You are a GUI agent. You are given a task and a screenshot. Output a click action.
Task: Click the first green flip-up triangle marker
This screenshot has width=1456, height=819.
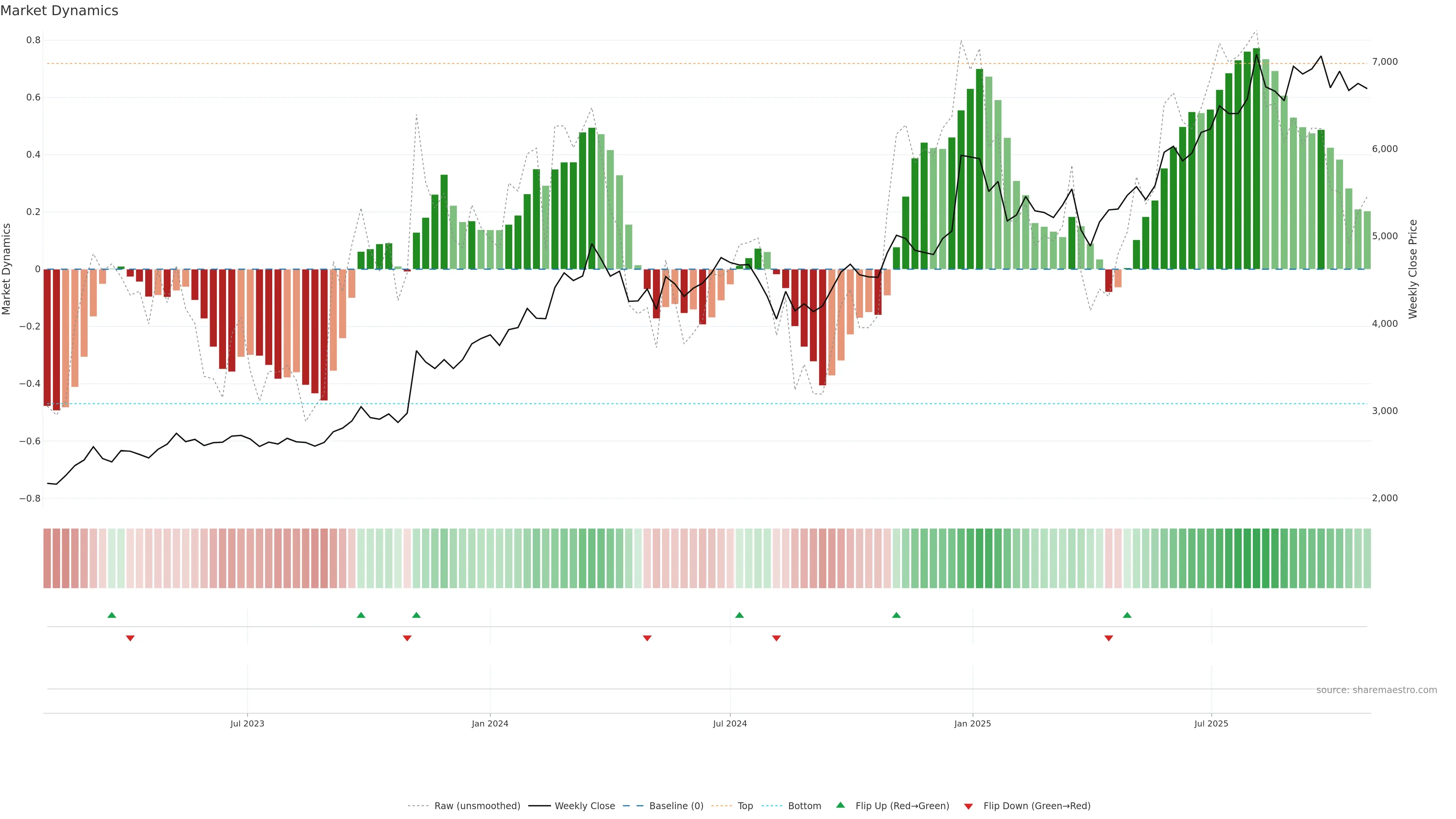[112, 615]
